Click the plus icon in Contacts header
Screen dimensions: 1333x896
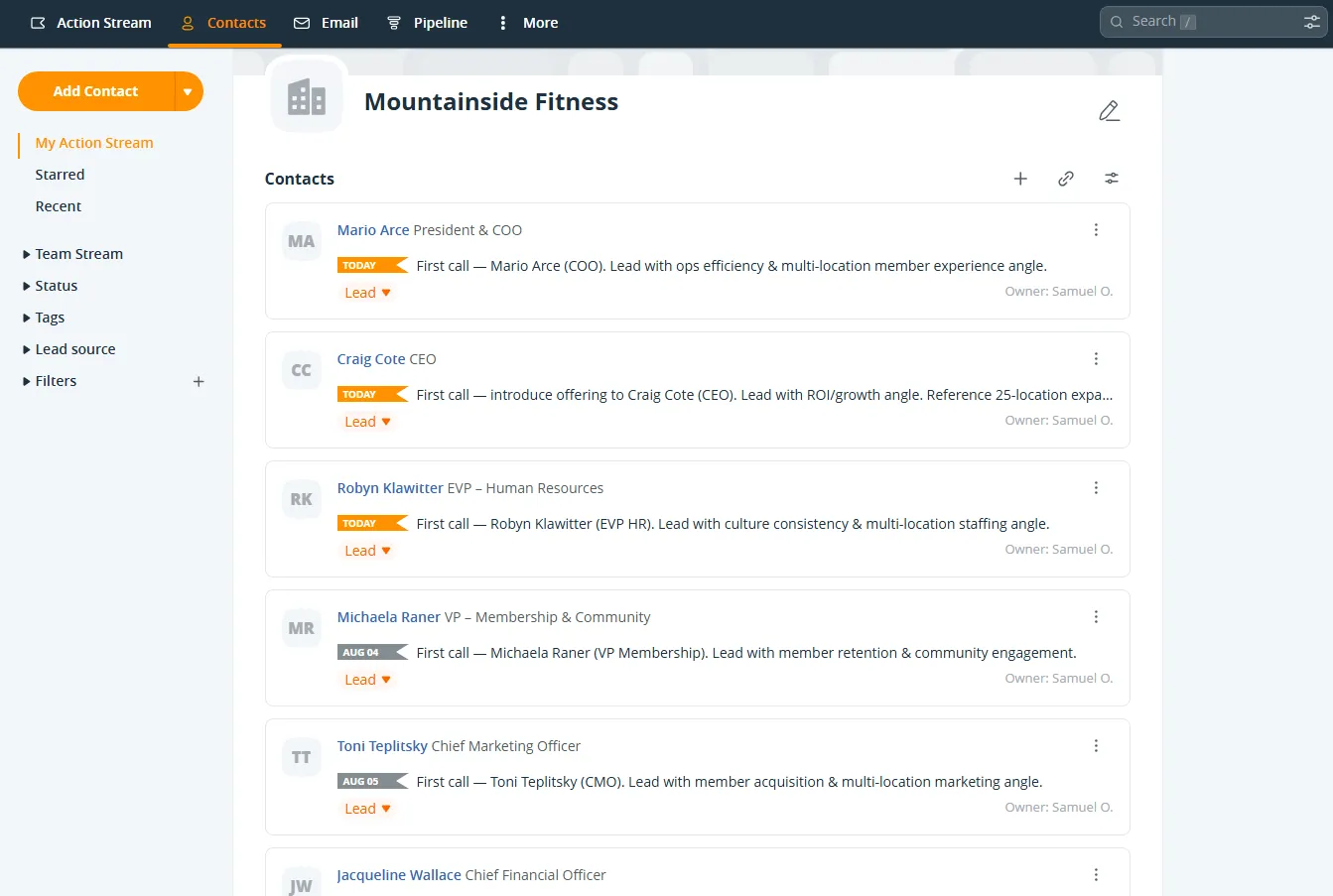(1020, 179)
